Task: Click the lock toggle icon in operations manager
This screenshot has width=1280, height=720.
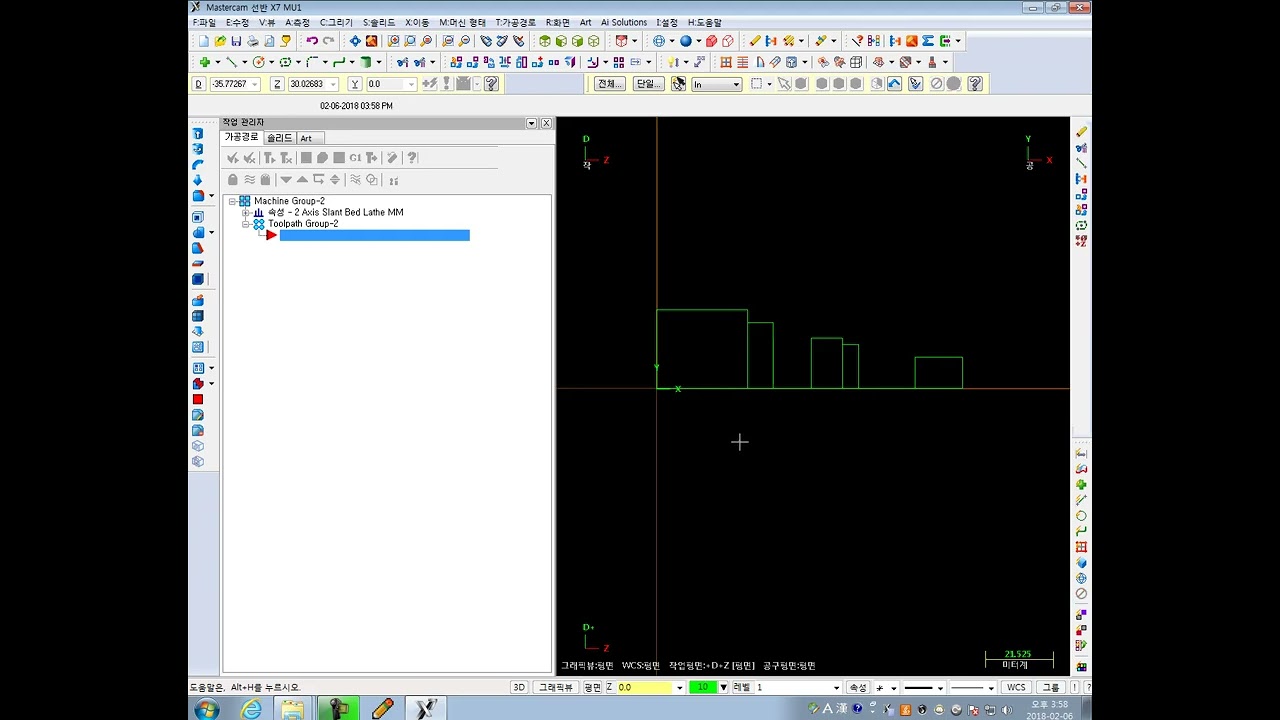Action: 233,180
